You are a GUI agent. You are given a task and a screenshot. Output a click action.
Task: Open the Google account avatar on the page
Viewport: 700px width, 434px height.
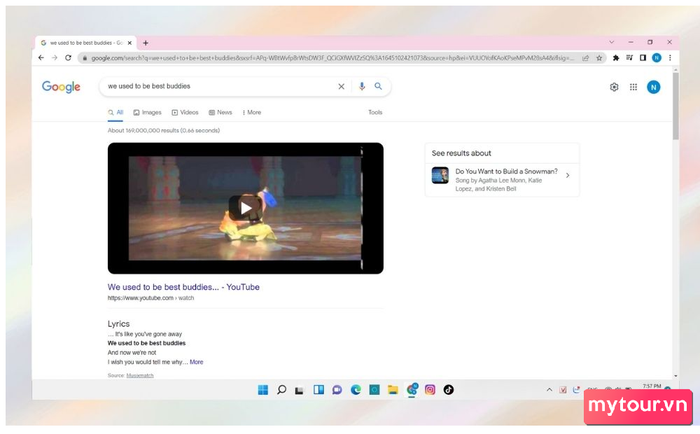[x=654, y=87]
